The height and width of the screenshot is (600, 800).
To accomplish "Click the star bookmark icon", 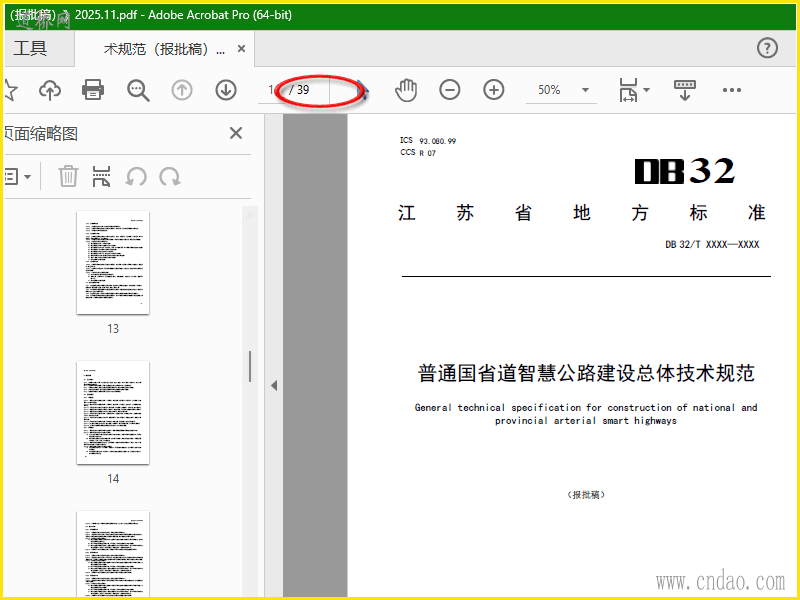I will pyautogui.click(x=10, y=90).
